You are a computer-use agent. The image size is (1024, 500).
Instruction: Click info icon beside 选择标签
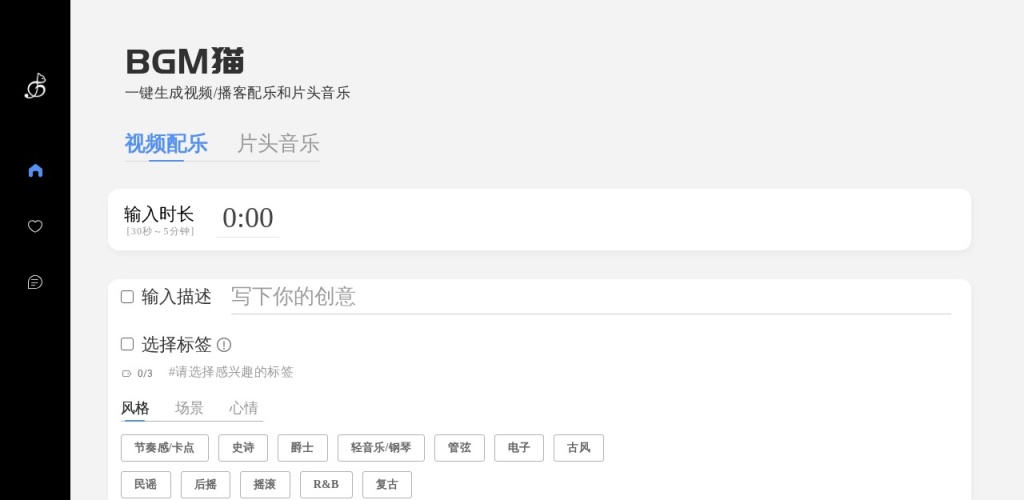click(x=224, y=345)
